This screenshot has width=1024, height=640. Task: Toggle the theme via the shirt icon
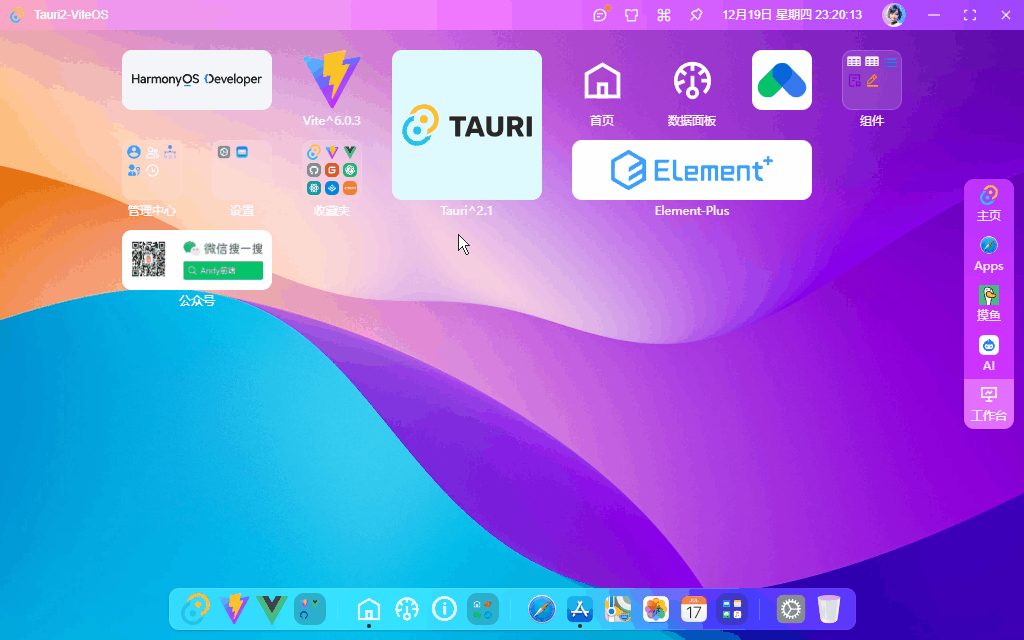tap(631, 14)
